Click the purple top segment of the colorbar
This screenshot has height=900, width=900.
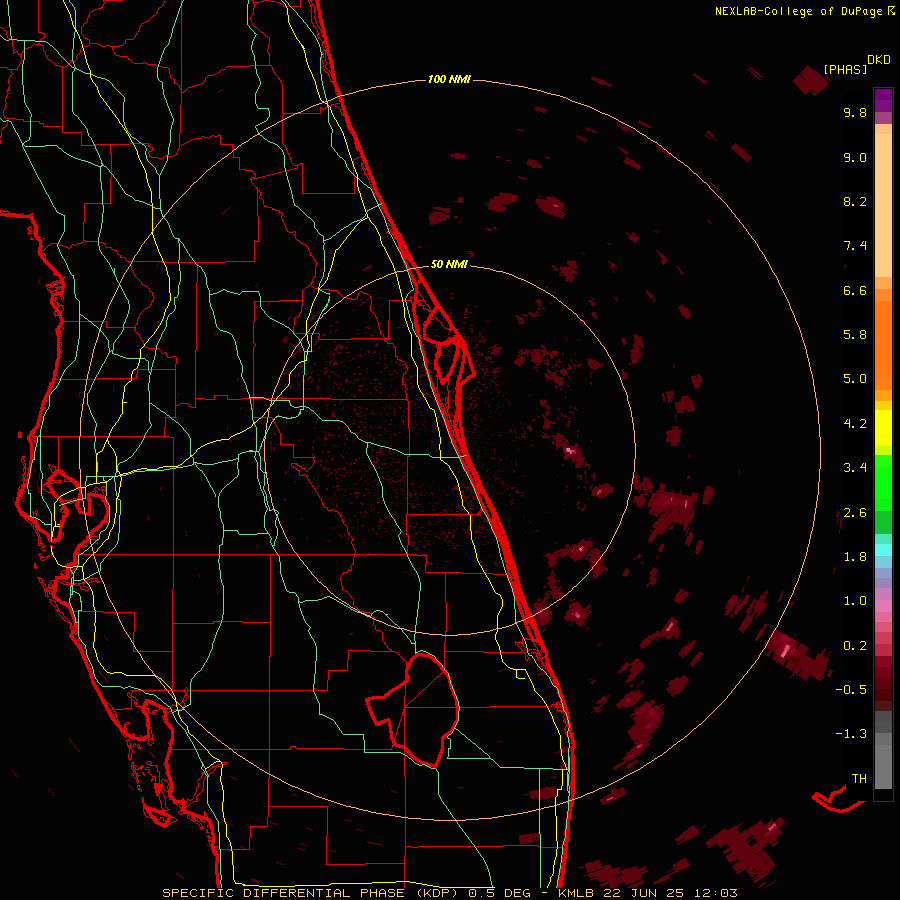coord(883,100)
